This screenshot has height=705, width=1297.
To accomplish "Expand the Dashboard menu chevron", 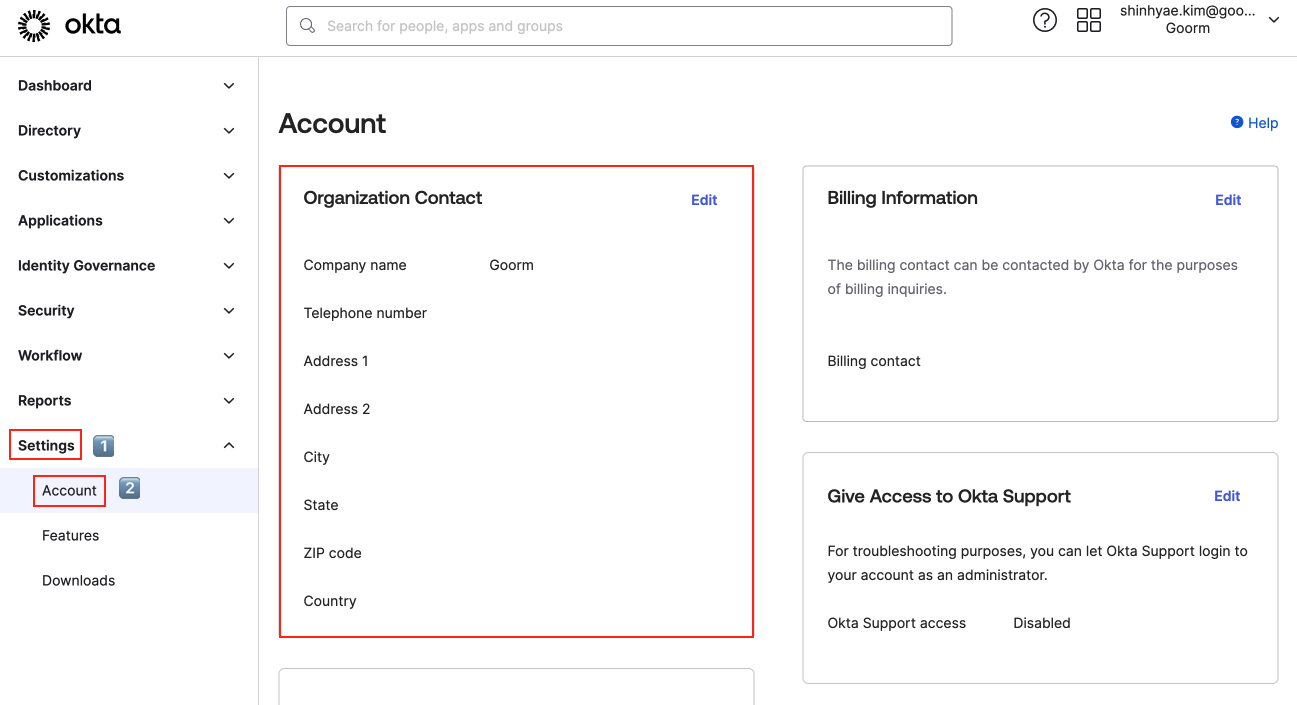I will 229,86.
